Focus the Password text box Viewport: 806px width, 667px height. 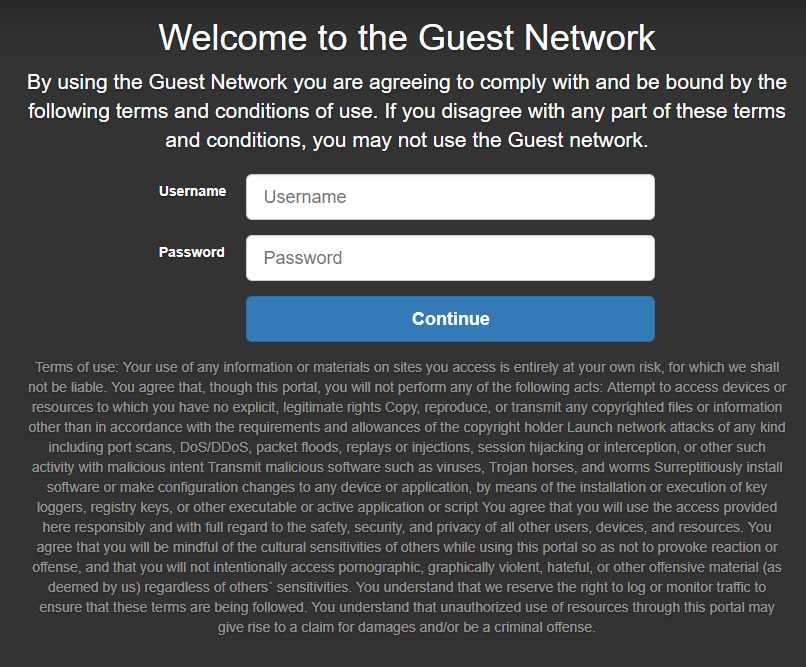point(450,258)
